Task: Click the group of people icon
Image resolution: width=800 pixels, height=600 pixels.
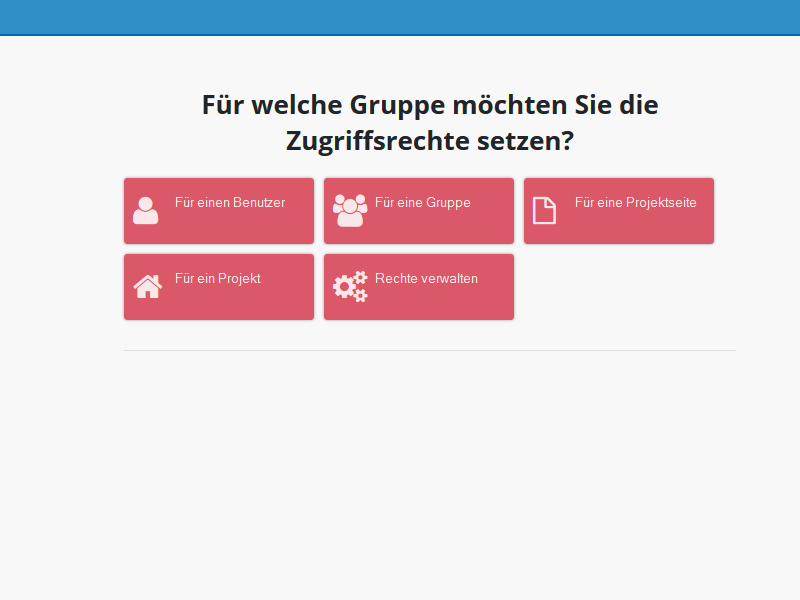Action: click(349, 210)
